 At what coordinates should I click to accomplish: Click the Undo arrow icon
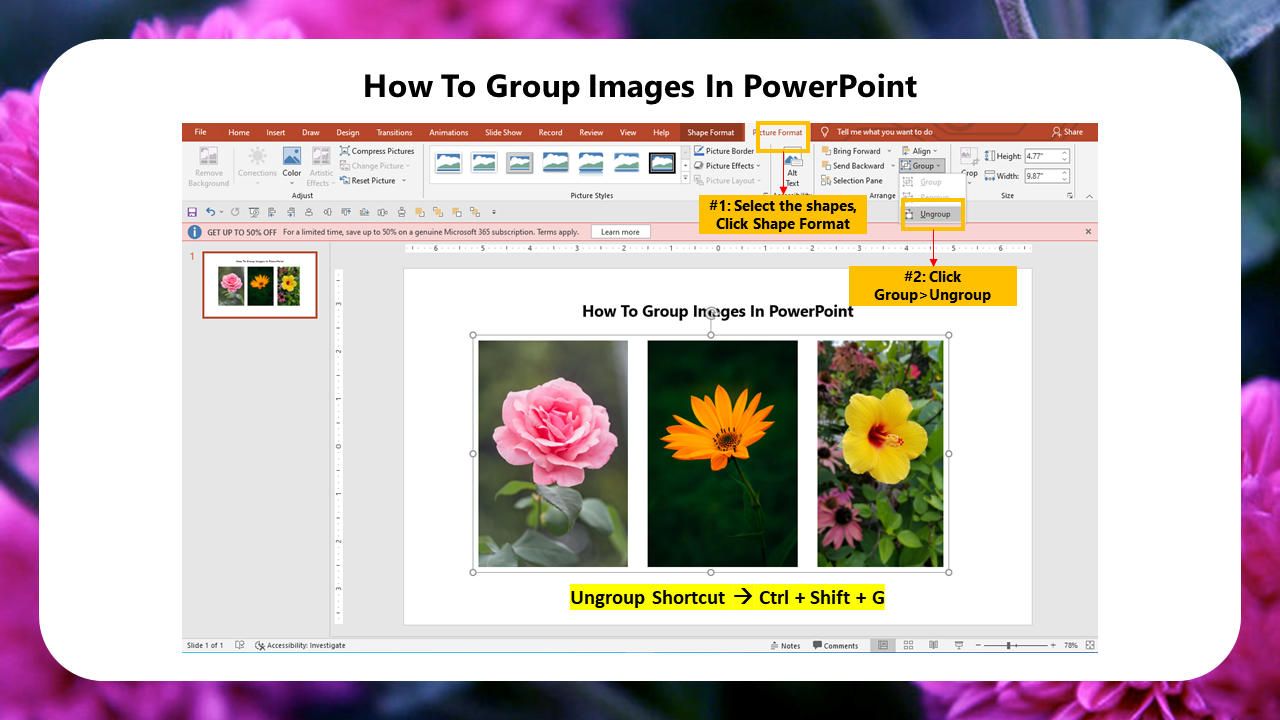click(210, 212)
